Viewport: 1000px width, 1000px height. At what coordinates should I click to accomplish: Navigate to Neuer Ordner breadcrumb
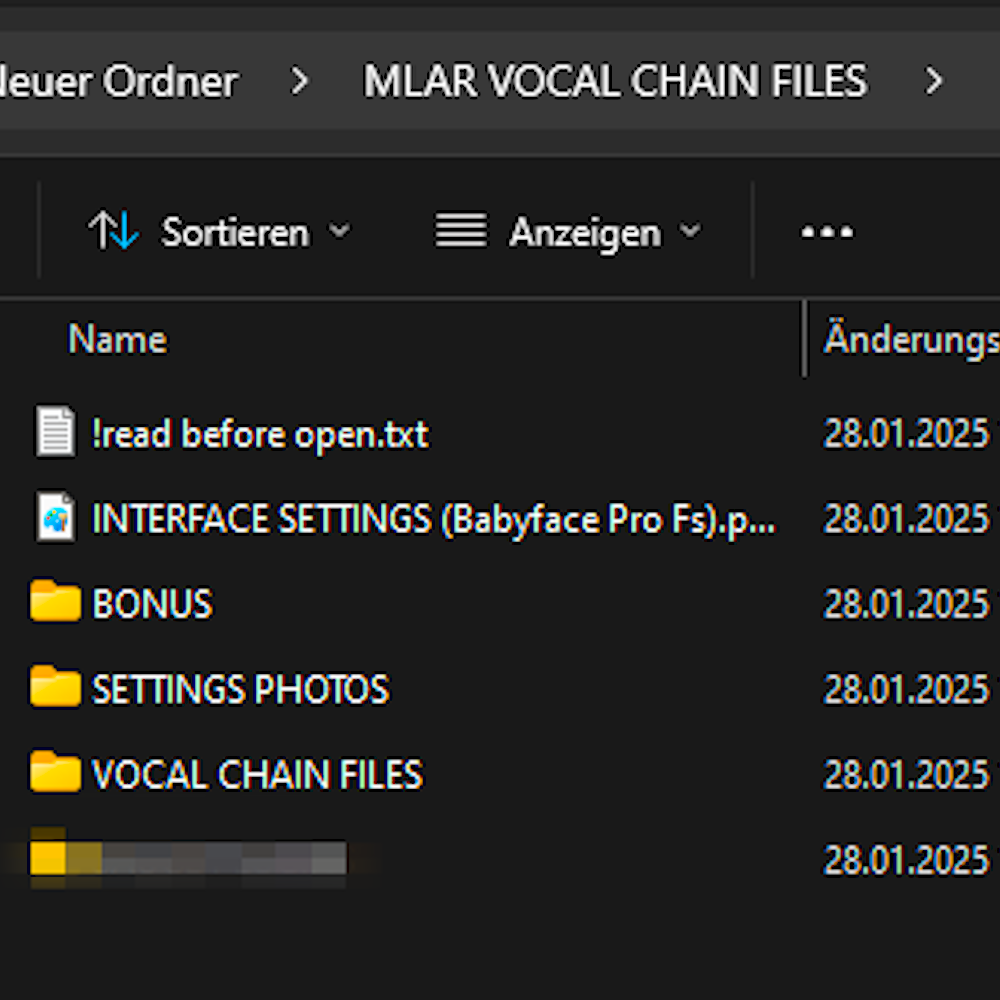(120, 82)
